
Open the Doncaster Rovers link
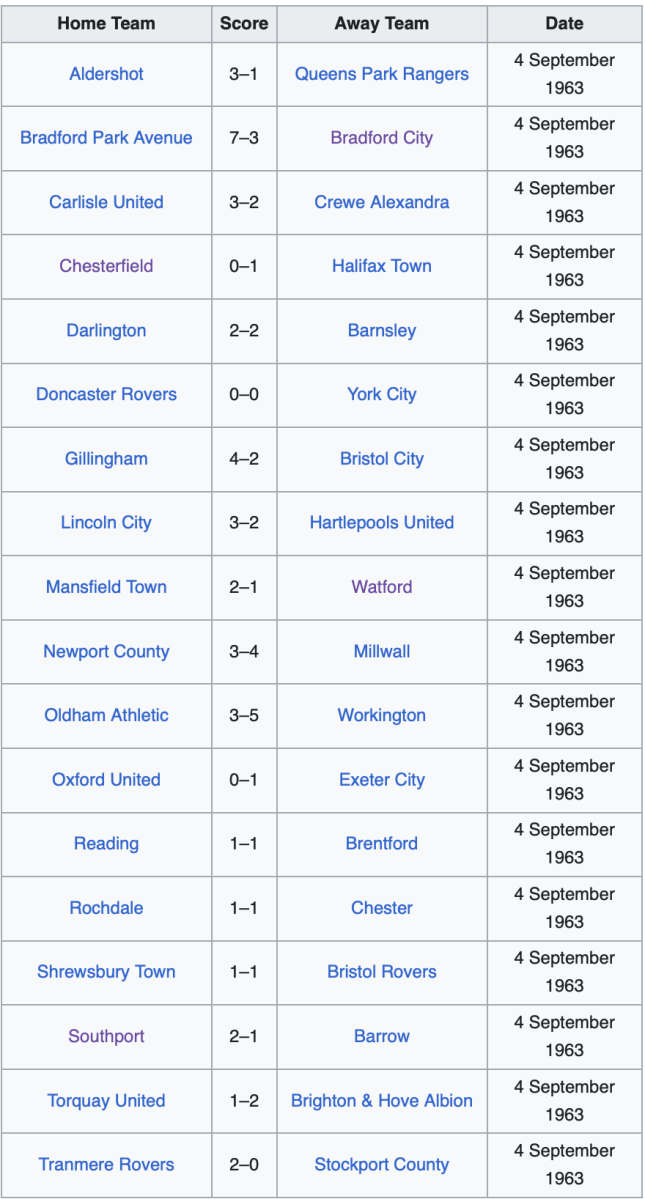pyautogui.click(x=106, y=394)
